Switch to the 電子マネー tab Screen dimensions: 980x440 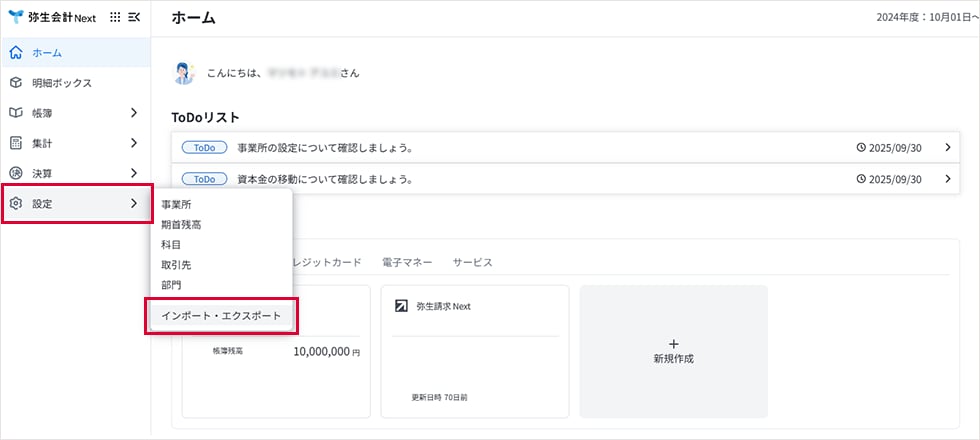(x=407, y=262)
